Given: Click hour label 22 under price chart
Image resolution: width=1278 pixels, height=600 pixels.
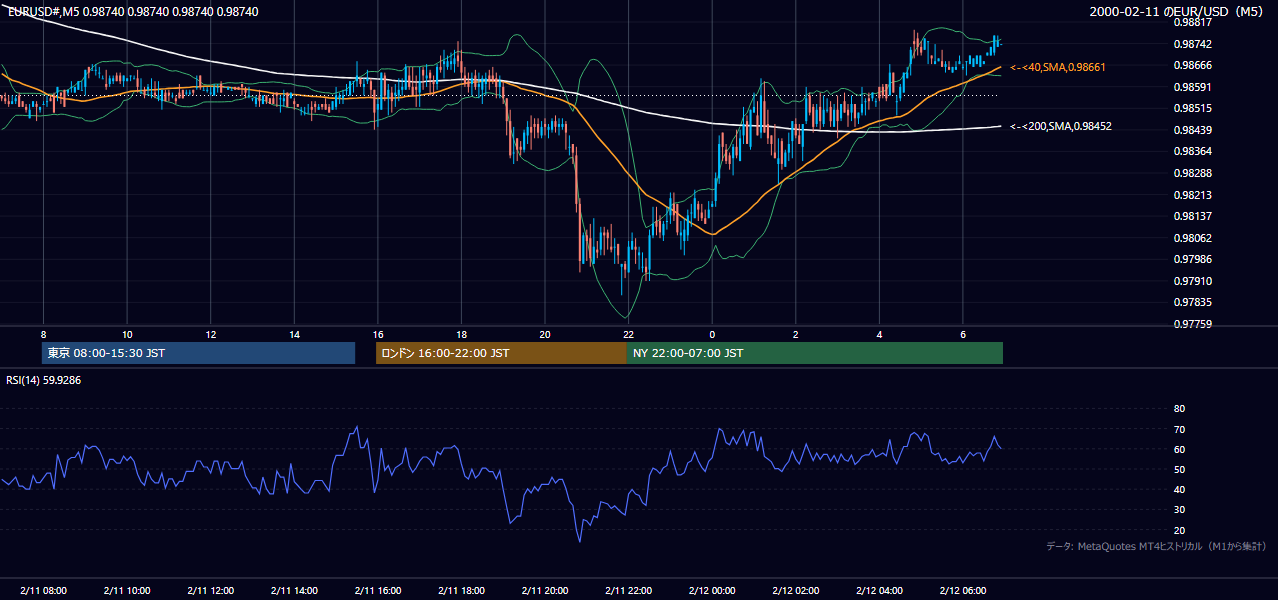Looking at the screenshot, I should pos(628,334).
